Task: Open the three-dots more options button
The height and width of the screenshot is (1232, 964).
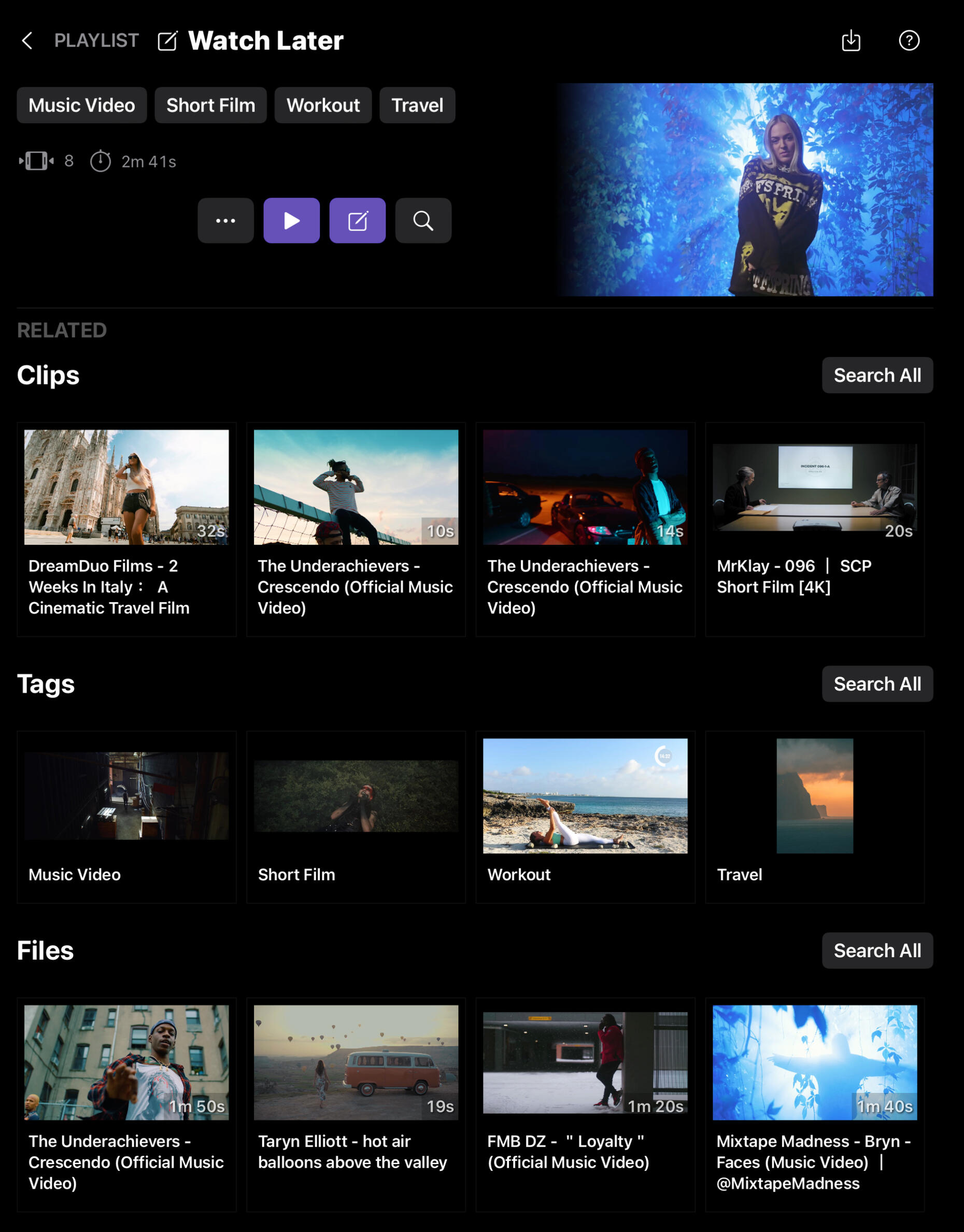Action: click(x=226, y=221)
